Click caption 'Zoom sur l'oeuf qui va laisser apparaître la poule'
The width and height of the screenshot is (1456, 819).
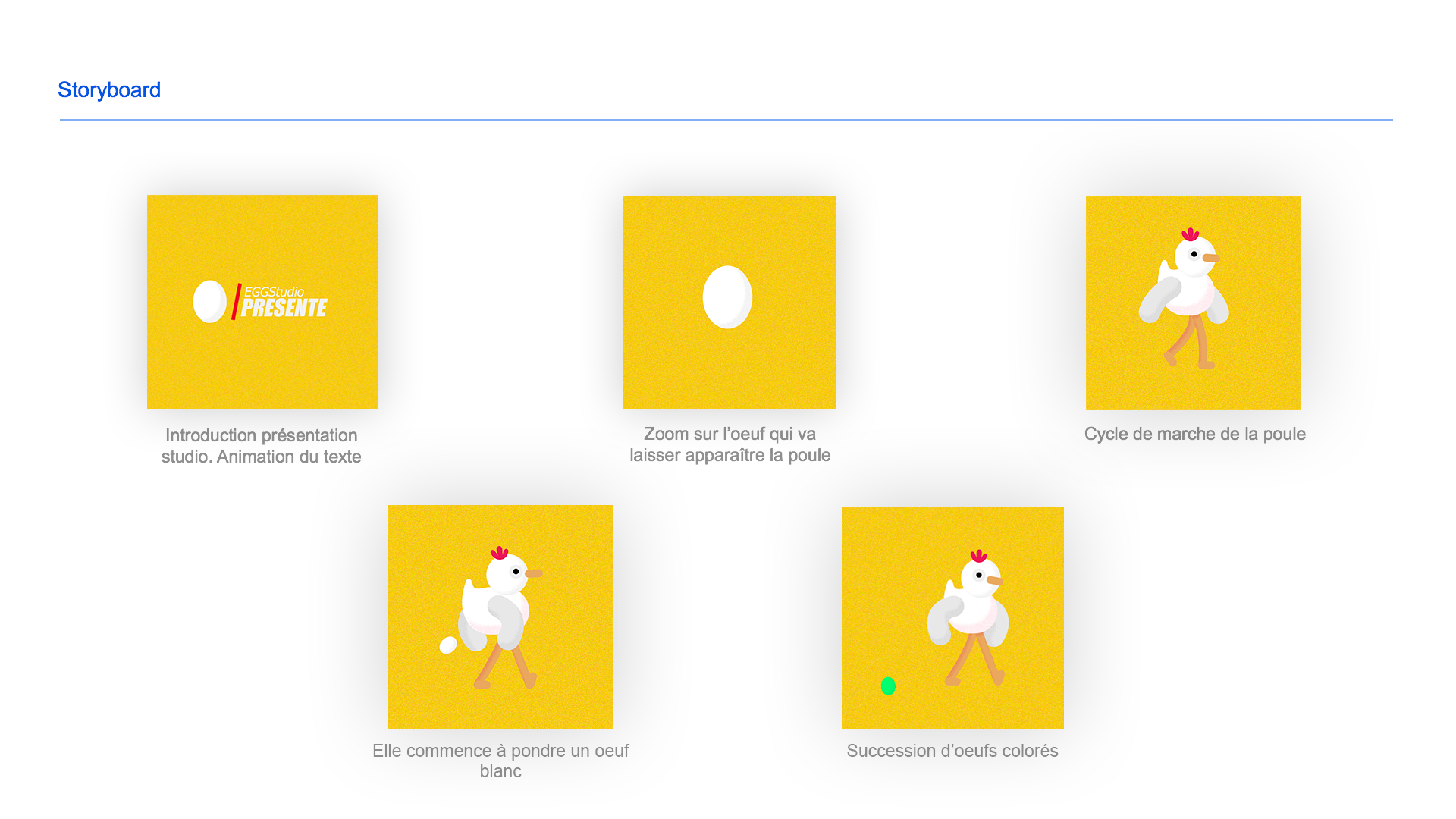(x=730, y=444)
